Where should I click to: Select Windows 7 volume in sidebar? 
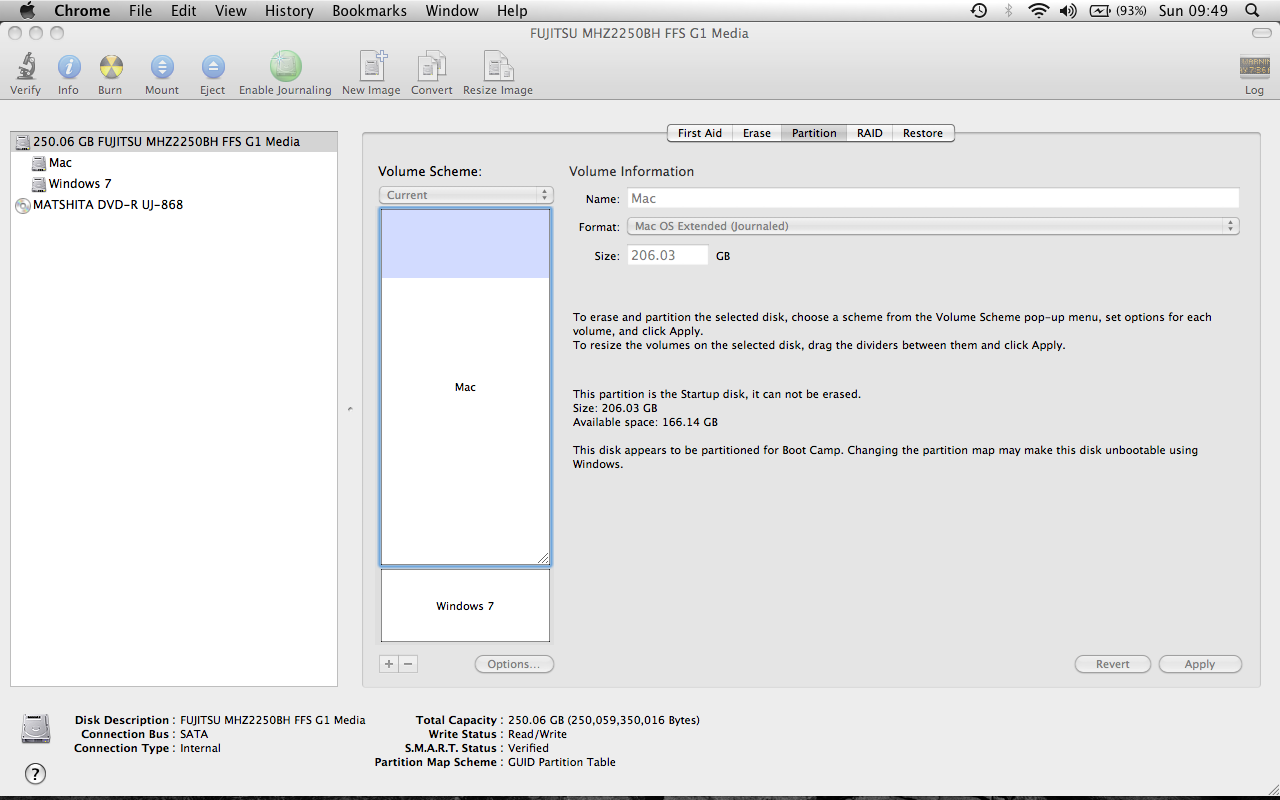click(x=174, y=184)
